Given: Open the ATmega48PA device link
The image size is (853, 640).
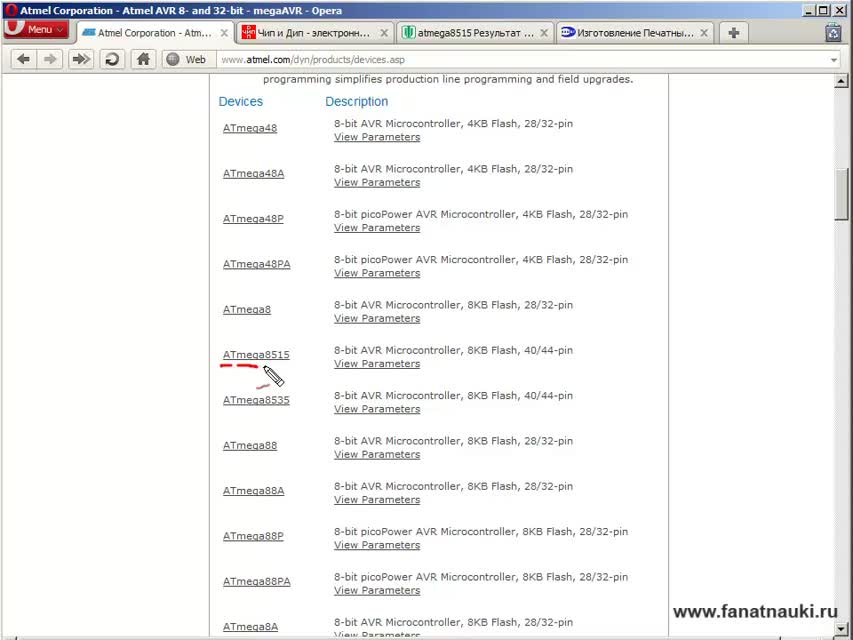Looking at the screenshot, I should pyautogui.click(x=256, y=264).
